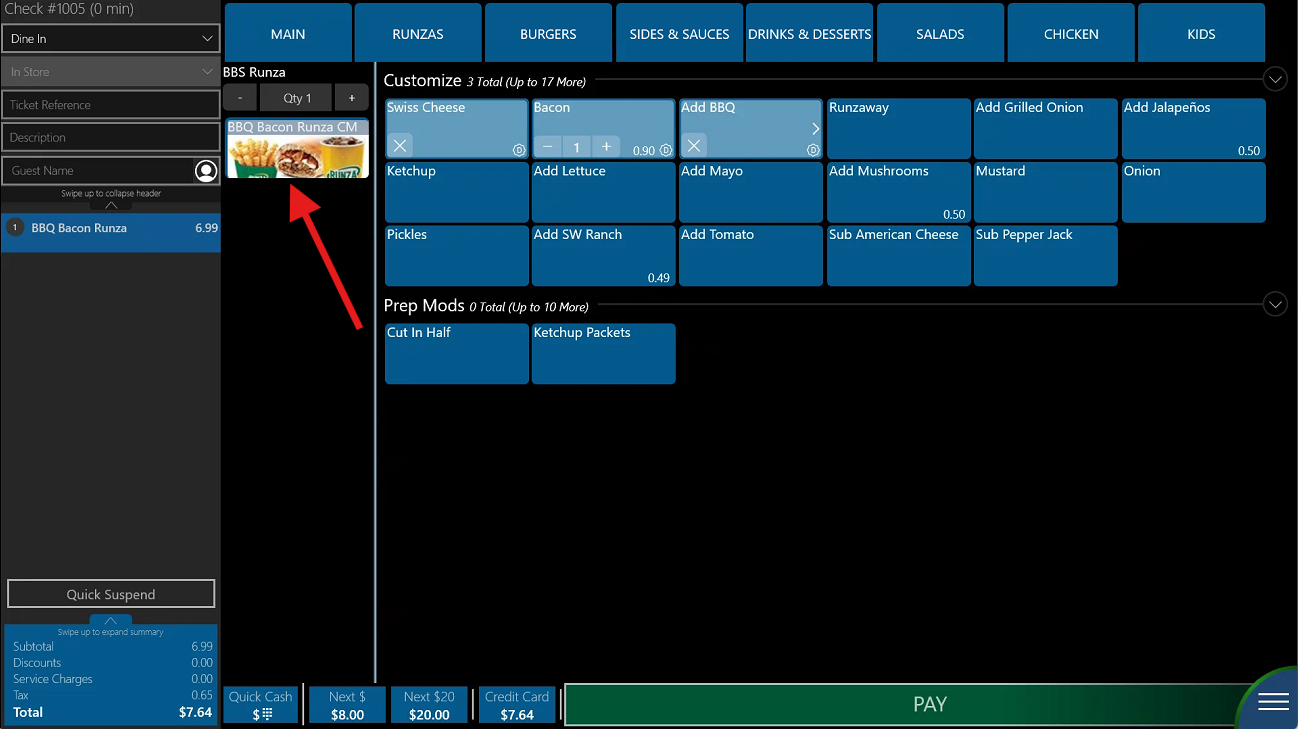The width and height of the screenshot is (1298, 729).
Task: Click the Qty 1 label
Action: (x=297, y=98)
